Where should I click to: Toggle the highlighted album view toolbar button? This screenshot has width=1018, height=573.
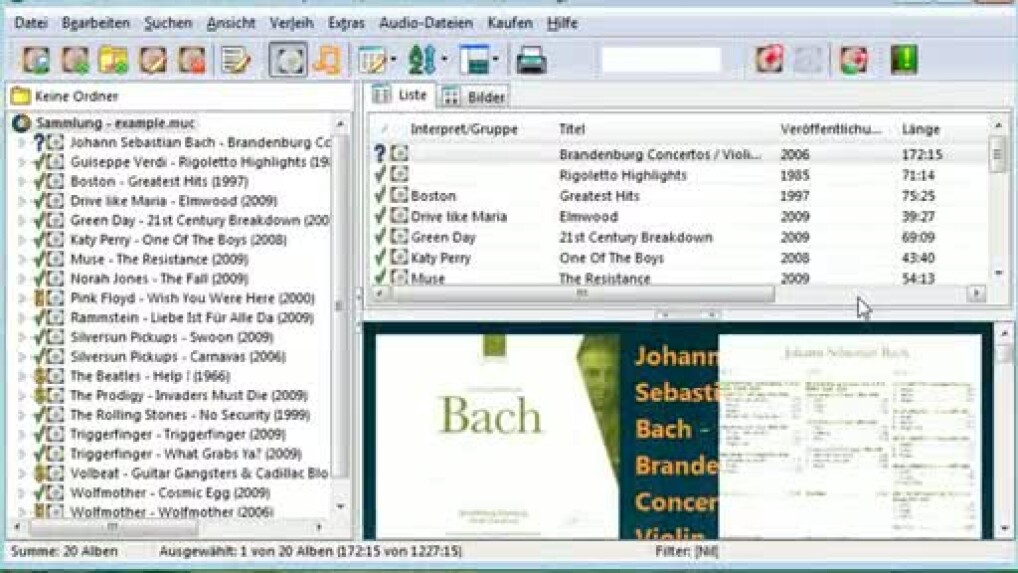[288, 60]
